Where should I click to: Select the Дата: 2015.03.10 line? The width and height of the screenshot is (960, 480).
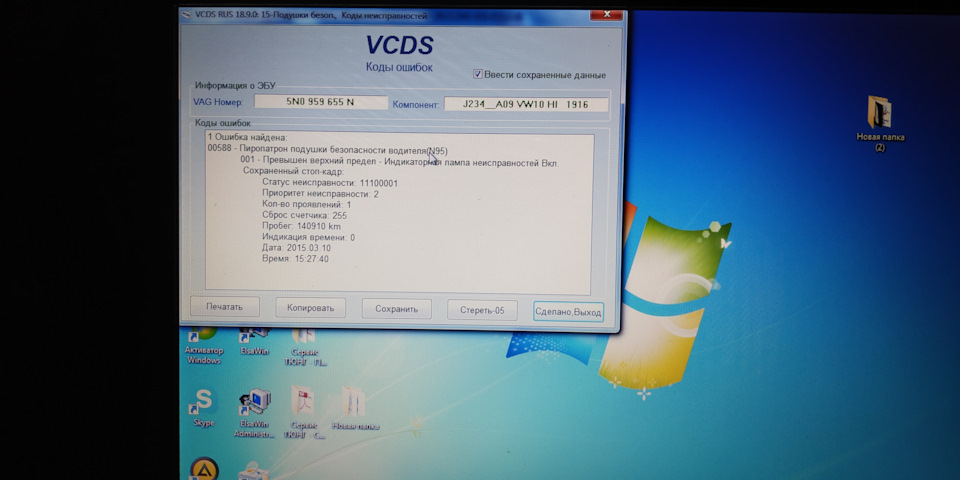tap(296, 248)
